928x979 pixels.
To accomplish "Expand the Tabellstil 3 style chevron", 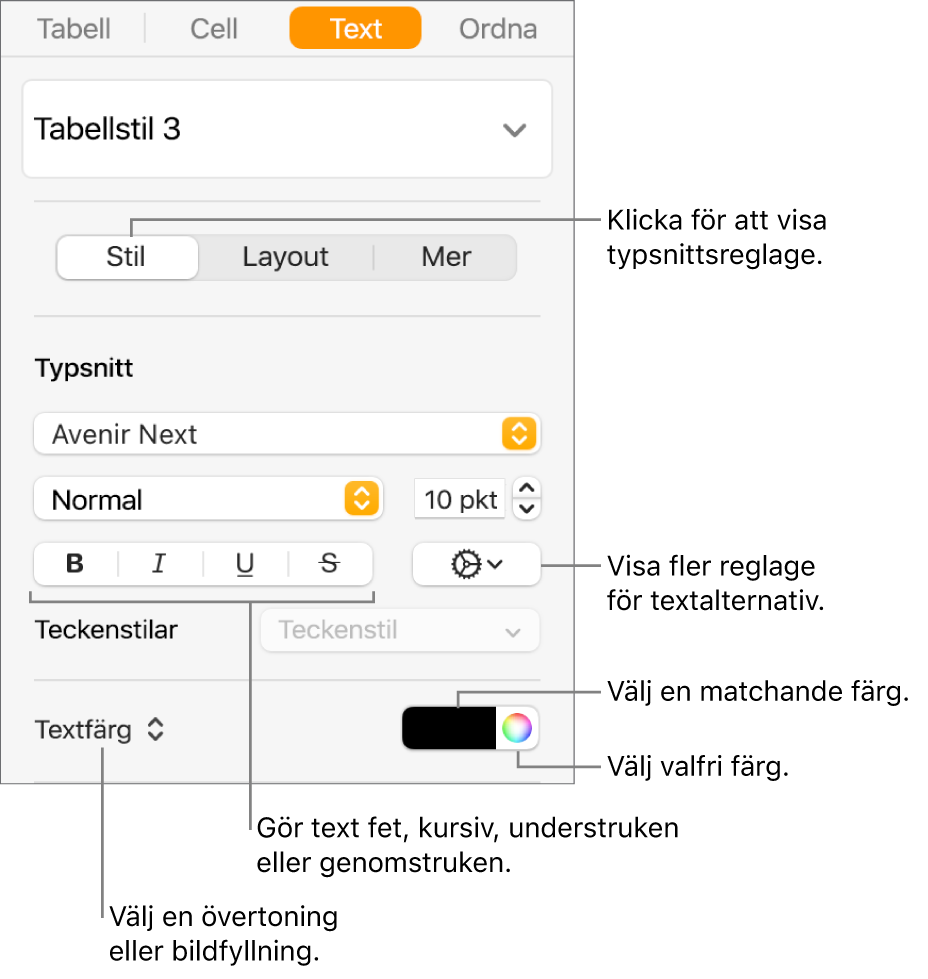I will point(514,130).
